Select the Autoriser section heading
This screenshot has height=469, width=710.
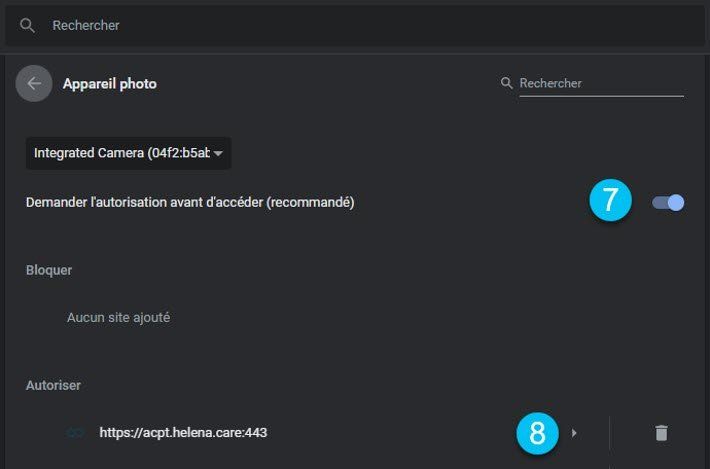point(53,386)
